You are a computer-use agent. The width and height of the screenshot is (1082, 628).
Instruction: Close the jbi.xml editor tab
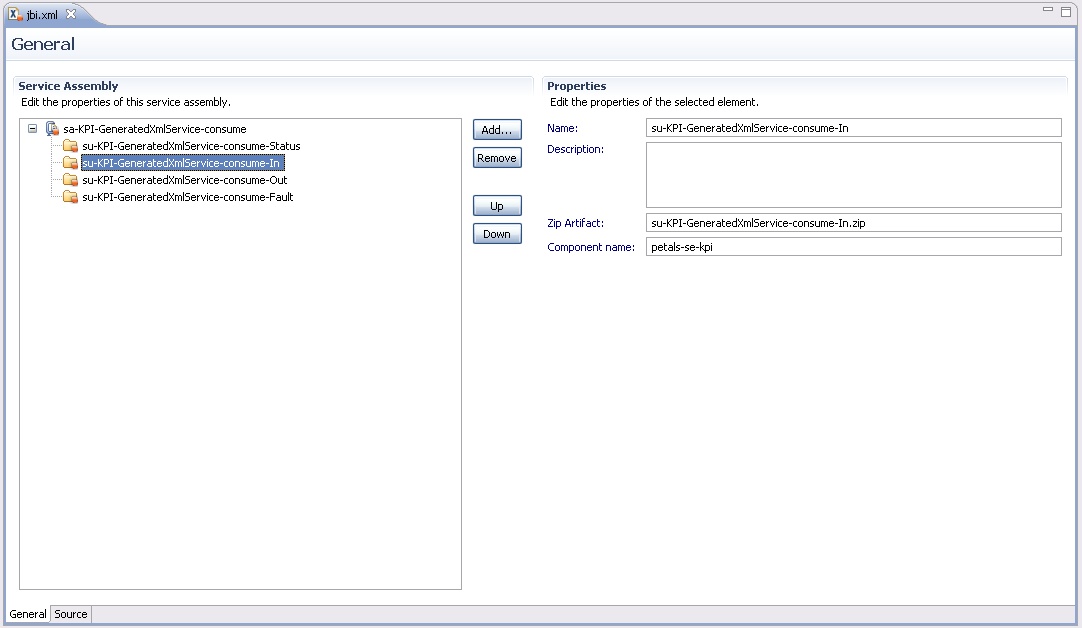71,14
